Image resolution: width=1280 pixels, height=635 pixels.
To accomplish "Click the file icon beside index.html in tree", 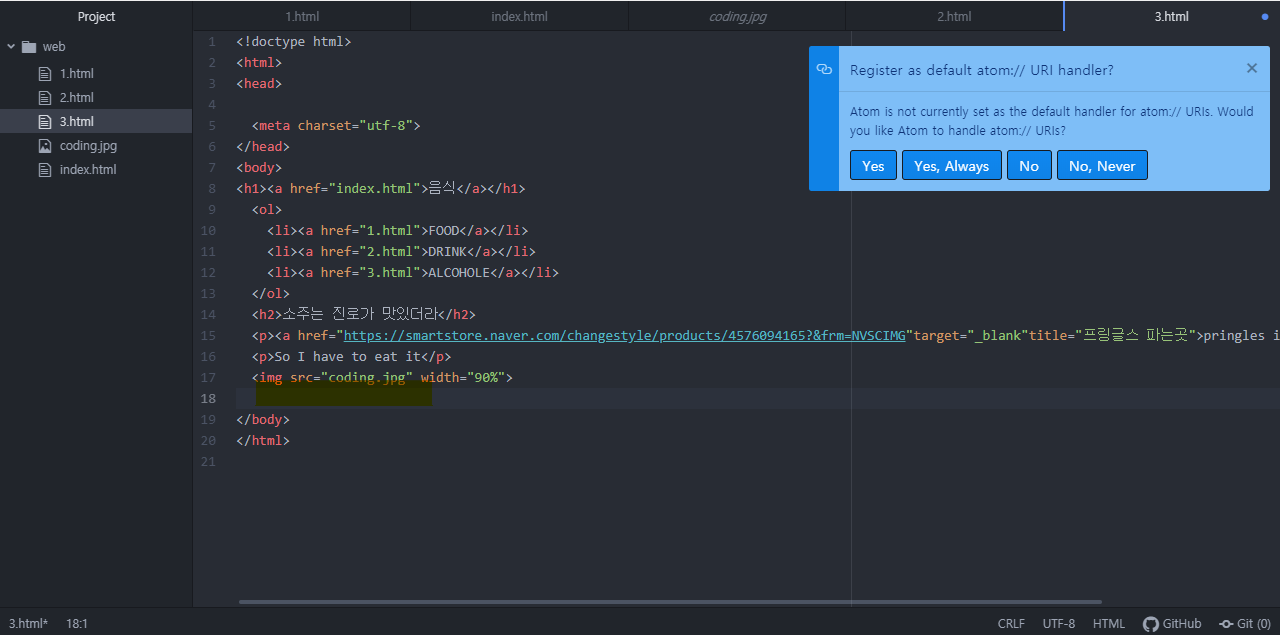I will pyautogui.click(x=44, y=170).
